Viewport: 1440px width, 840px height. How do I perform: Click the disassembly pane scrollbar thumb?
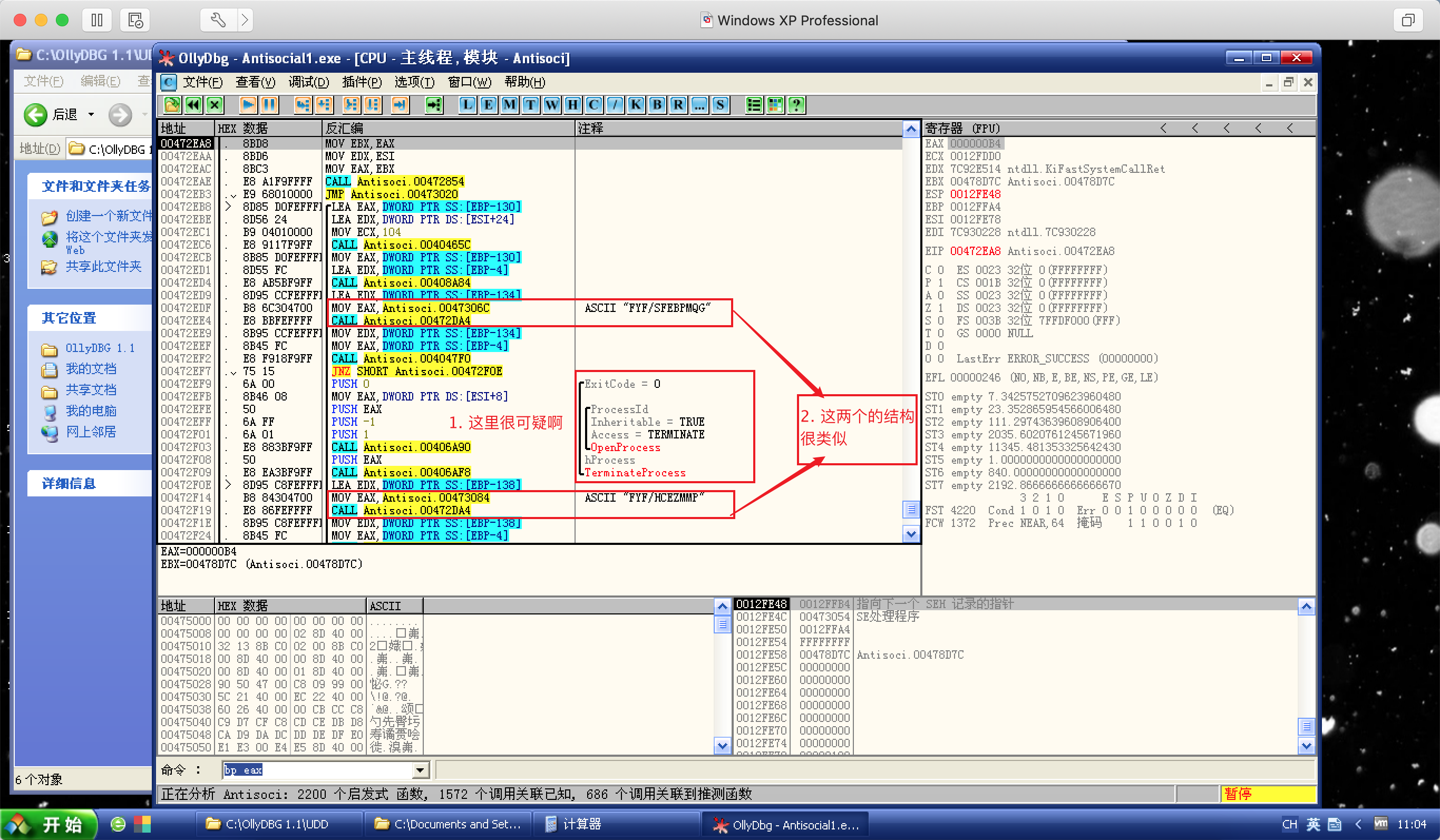tap(911, 509)
